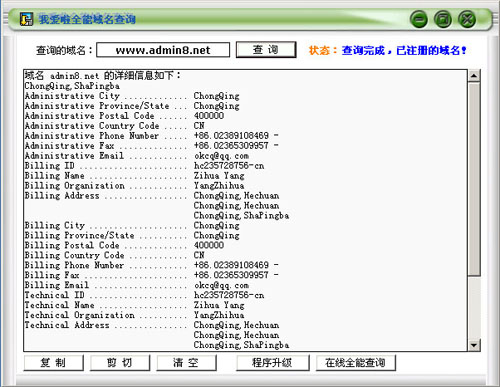Maximize the window using the green square button

point(443,19)
